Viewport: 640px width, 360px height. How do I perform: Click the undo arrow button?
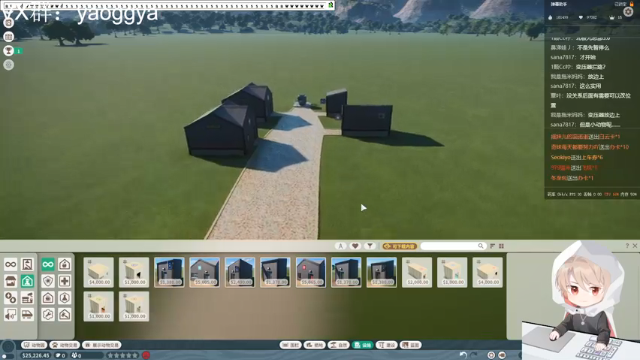pos(463,355)
